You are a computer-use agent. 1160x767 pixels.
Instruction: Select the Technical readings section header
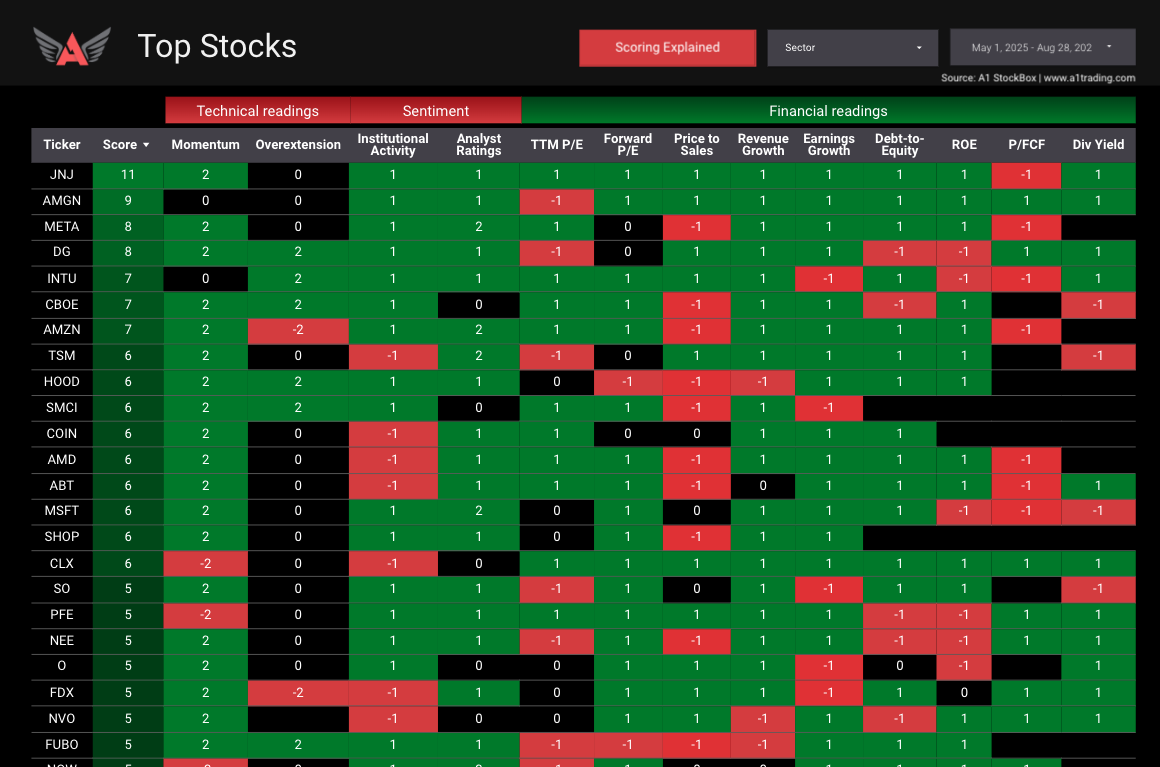click(256, 110)
